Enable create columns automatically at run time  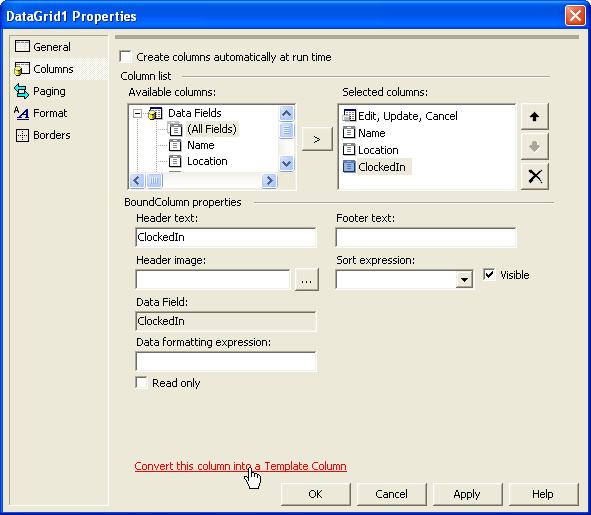126,57
